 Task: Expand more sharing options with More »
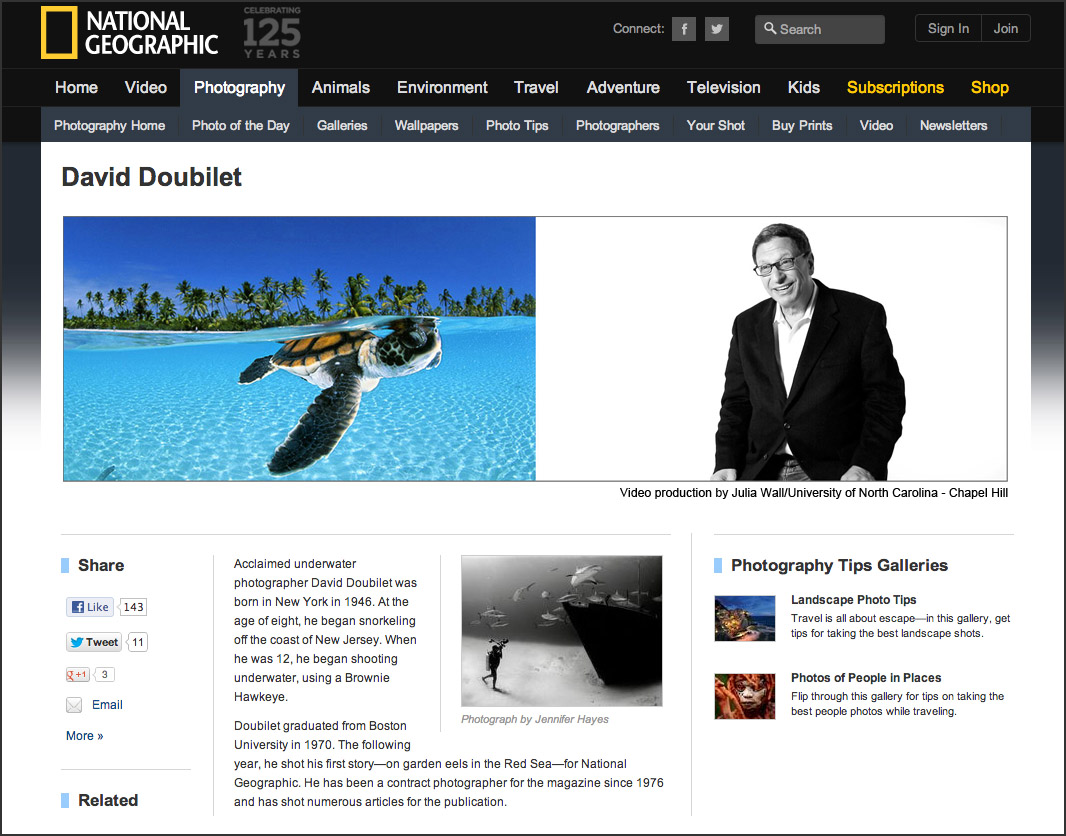(x=84, y=735)
